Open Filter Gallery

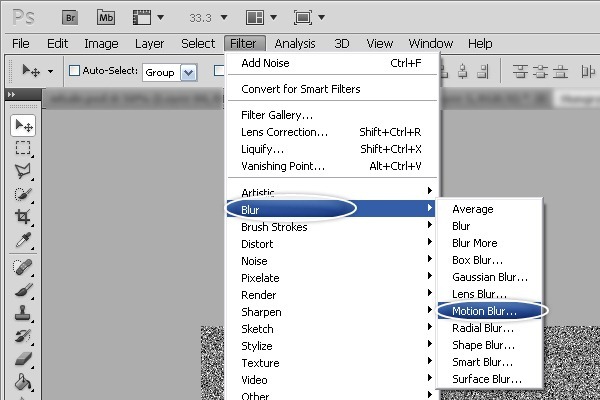[332, 115]
